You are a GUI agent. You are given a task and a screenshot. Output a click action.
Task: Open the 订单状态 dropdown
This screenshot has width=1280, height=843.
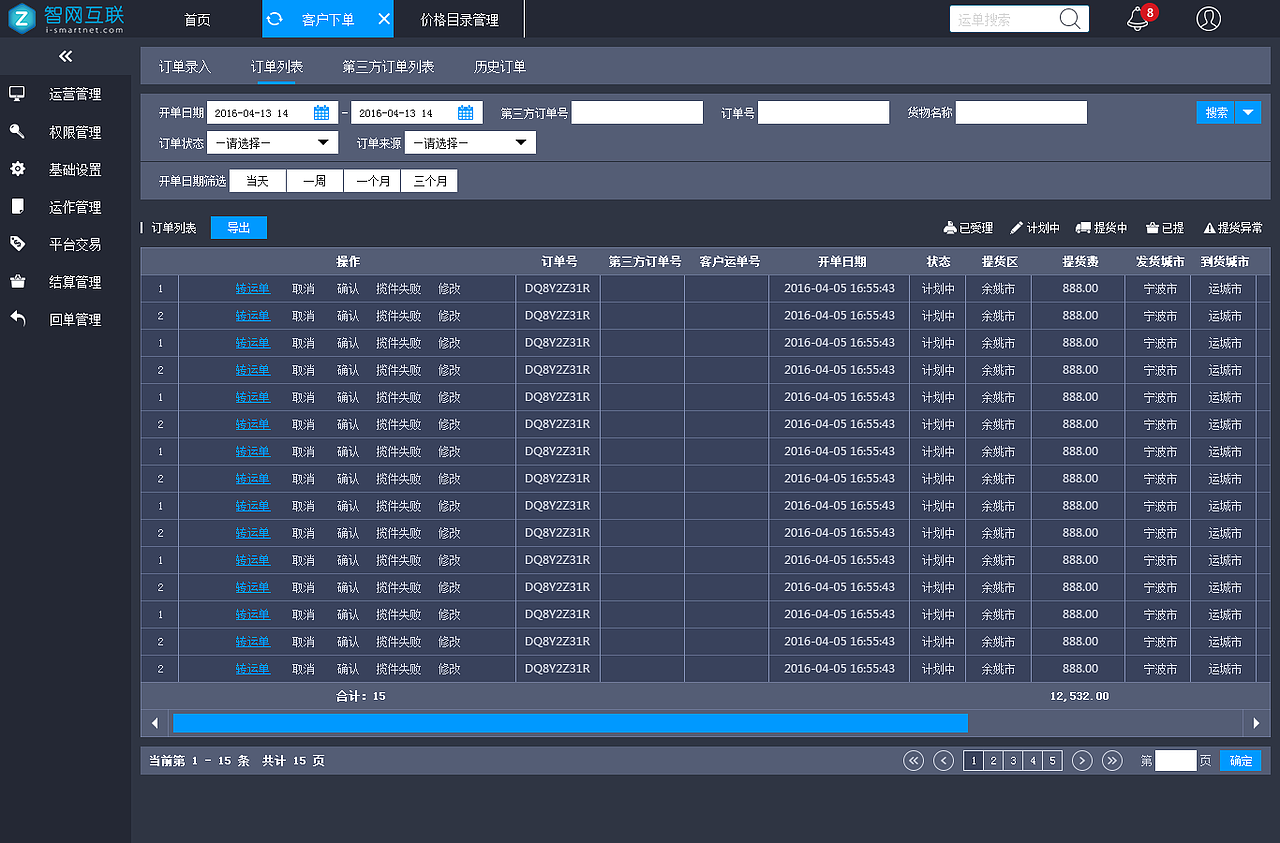click(273, 143)
